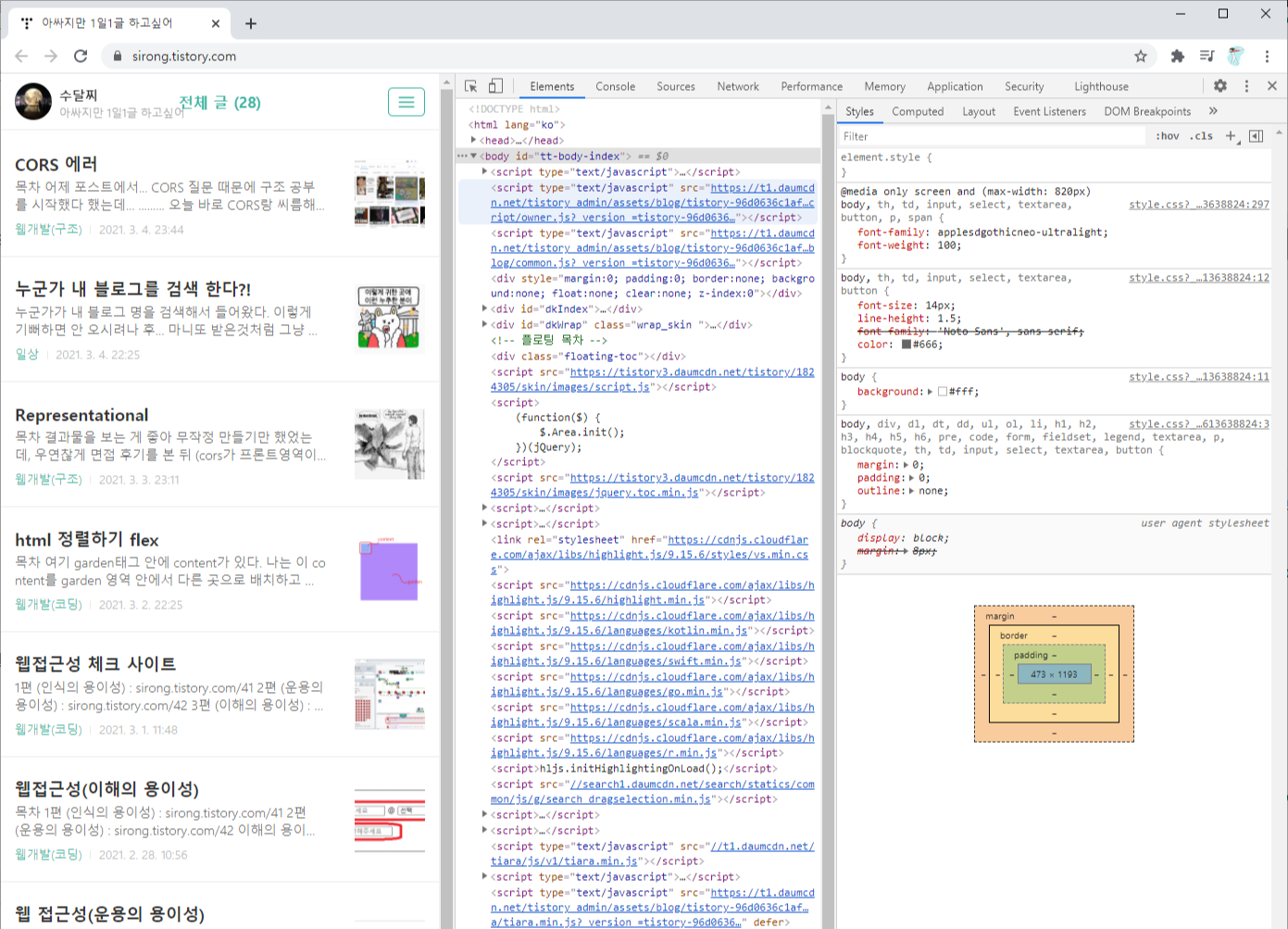Collapse the body tt-body-index node
Viewport: 1288px width, 929px height.
pyautogui.click(x=473, y=156)
